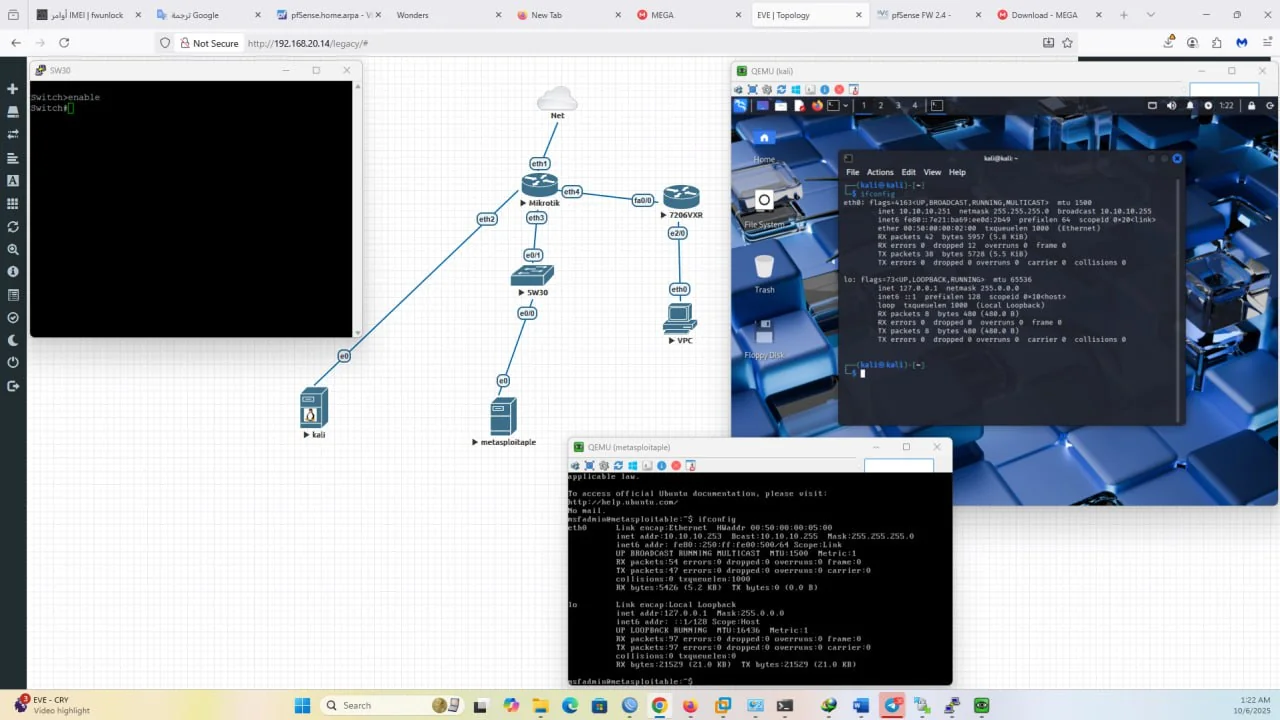The width and height of the screenshot is (1280, 720).
Task: Launch Firefox from the Kali VM taskbar
Action: (x=817, y=105)
